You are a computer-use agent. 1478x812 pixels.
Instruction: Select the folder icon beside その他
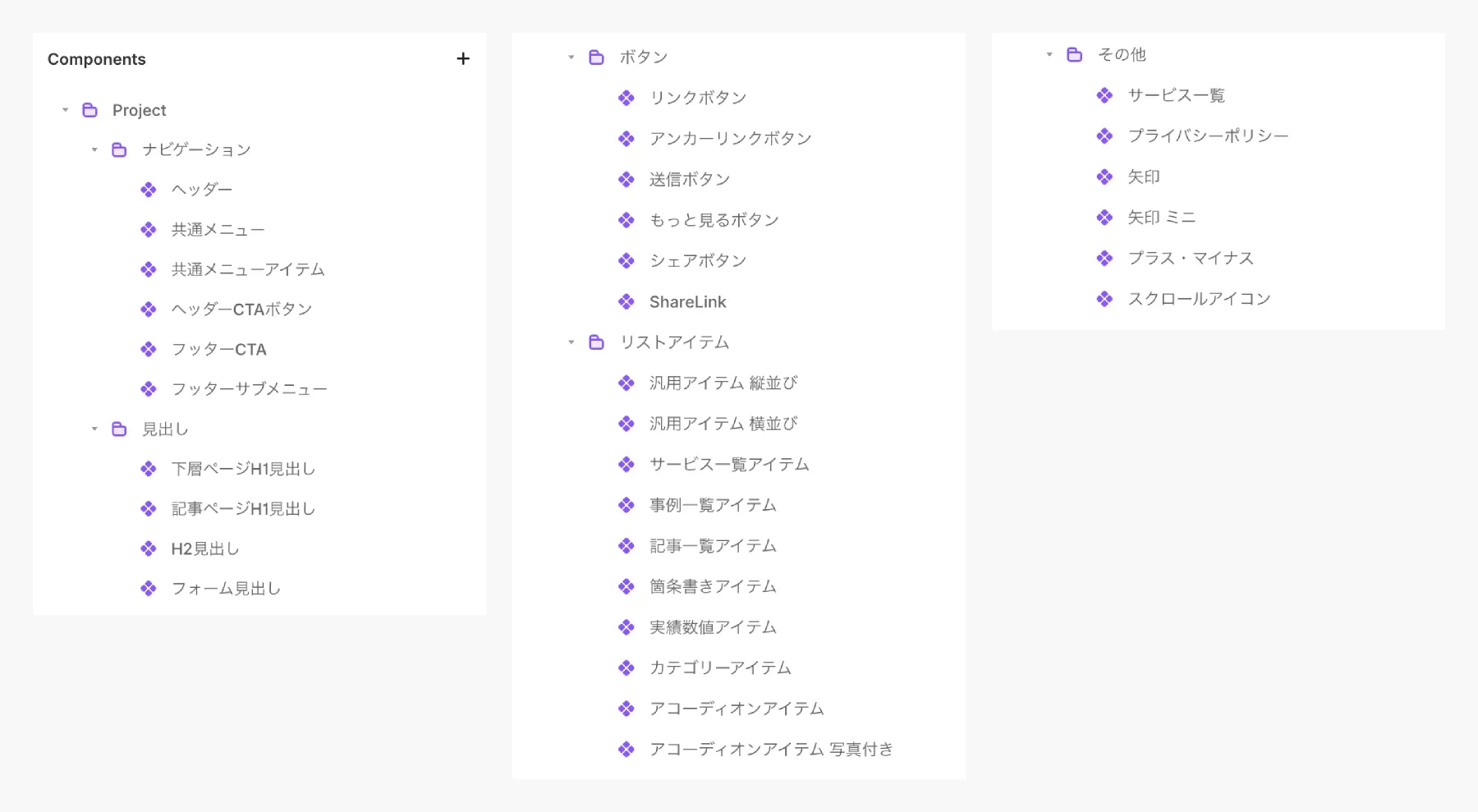[x=1073, y=54]
